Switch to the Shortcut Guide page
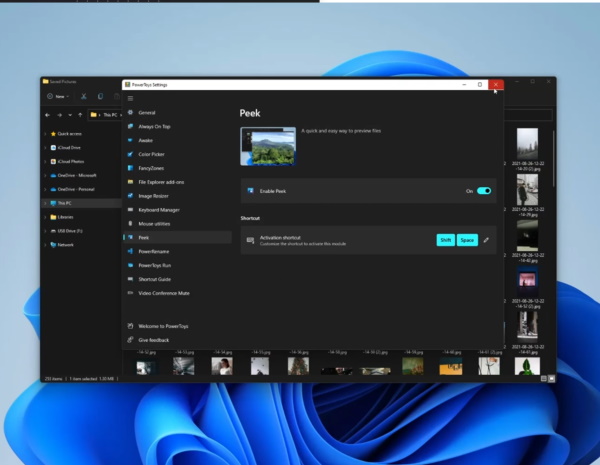Viewport: 600px width, 465px height. tap(155, 279)
